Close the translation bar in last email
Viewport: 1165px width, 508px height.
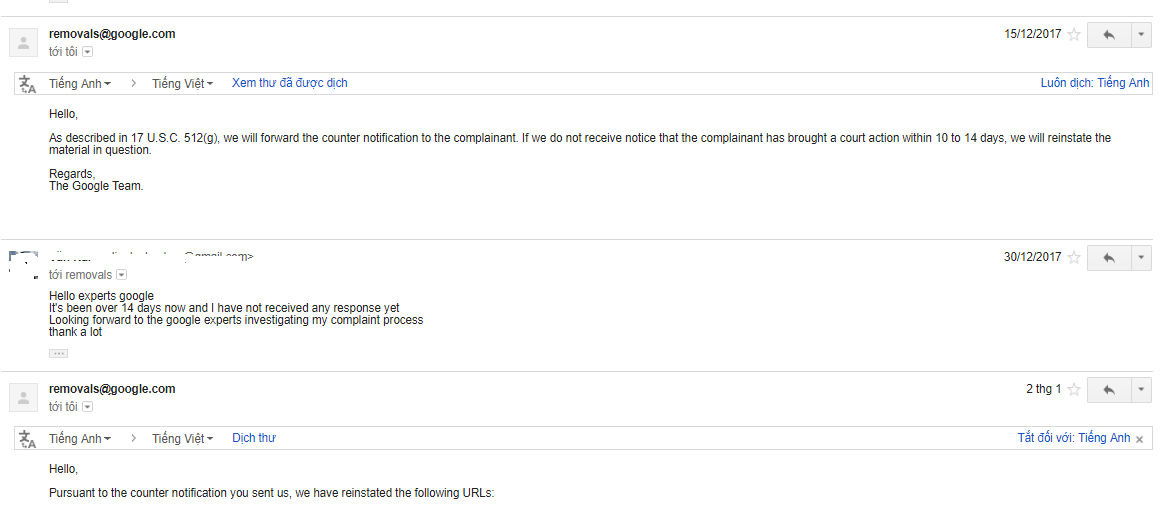[x=1140, y=439]
